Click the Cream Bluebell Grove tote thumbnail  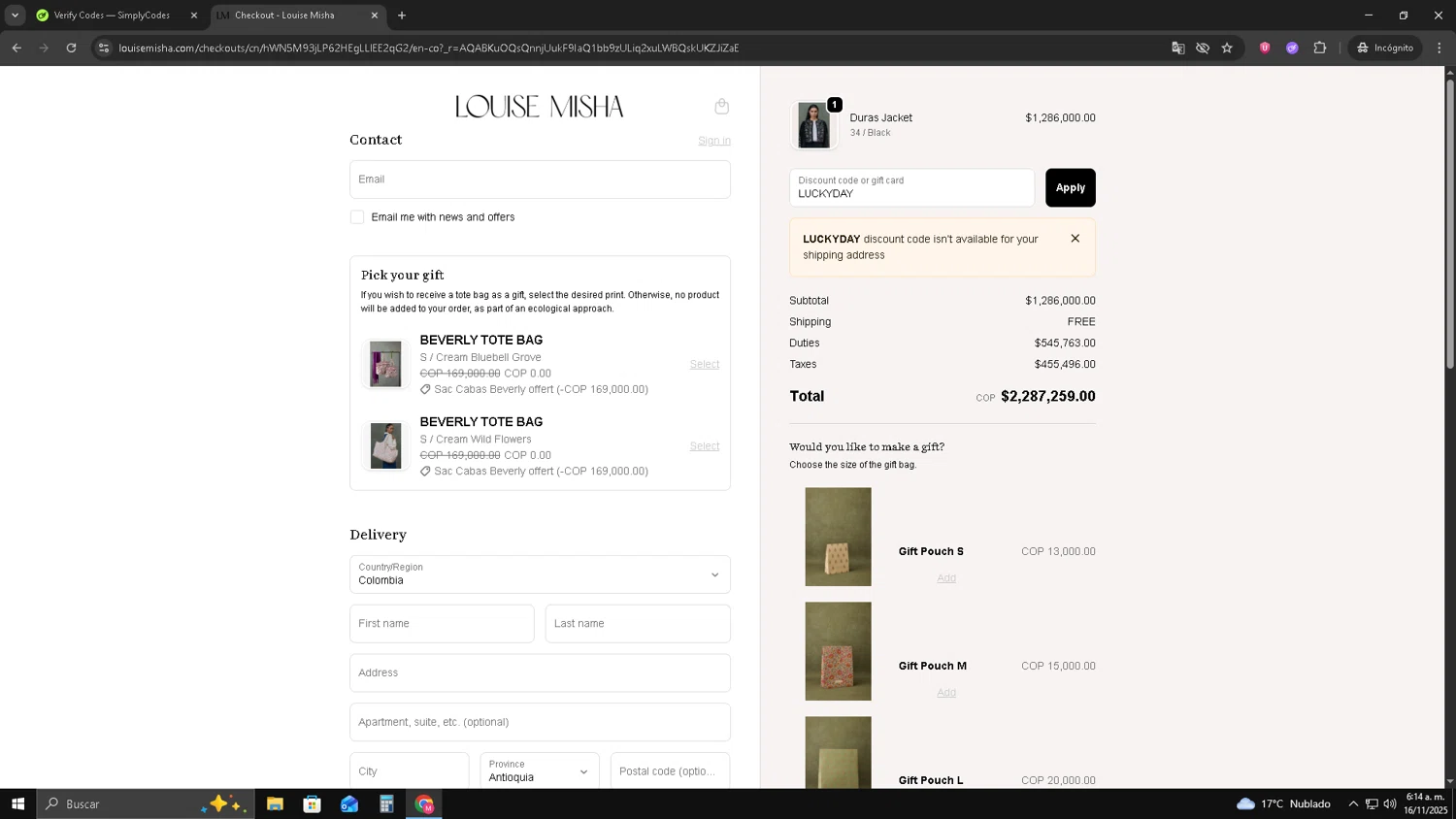point(385,364)
